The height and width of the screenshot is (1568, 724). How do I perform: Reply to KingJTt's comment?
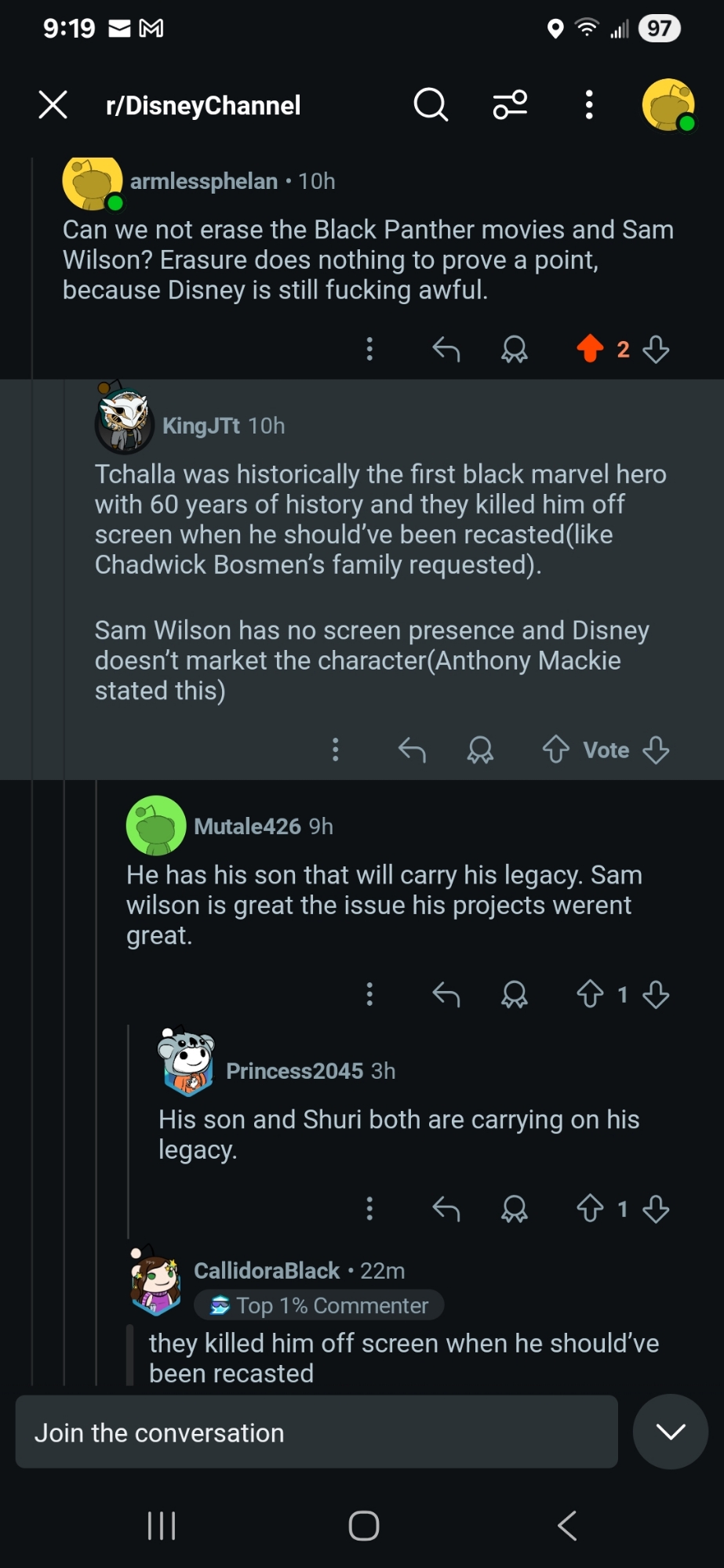(x=412, y=750)
